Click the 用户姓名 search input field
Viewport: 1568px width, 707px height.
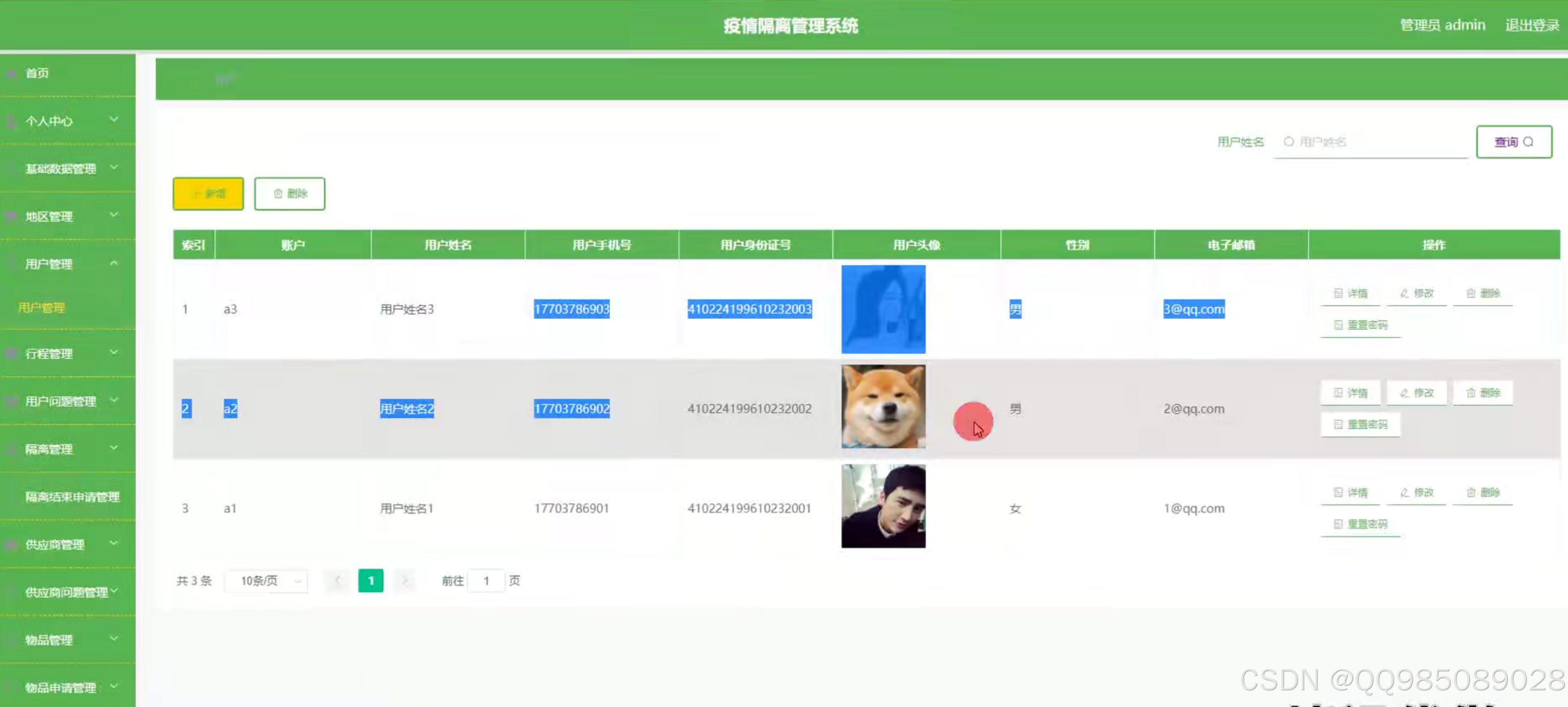(1371, 142)
